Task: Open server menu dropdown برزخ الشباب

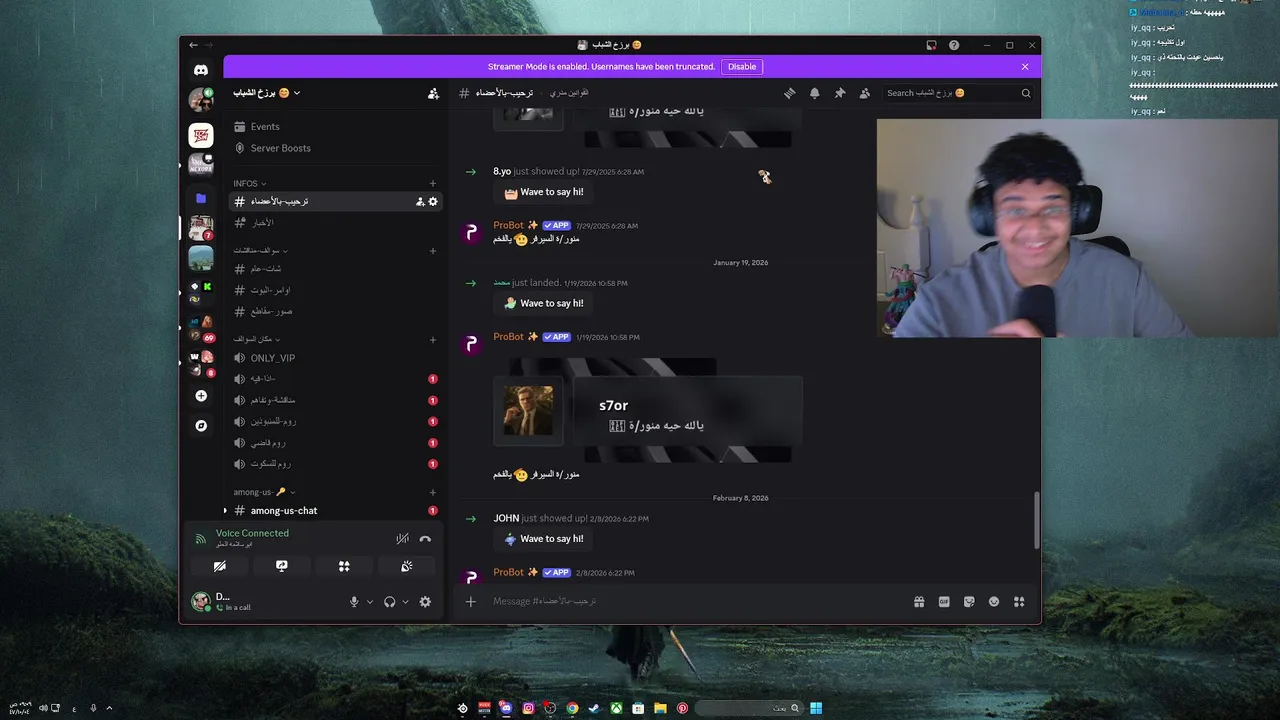Action: (x=267, y=93)
